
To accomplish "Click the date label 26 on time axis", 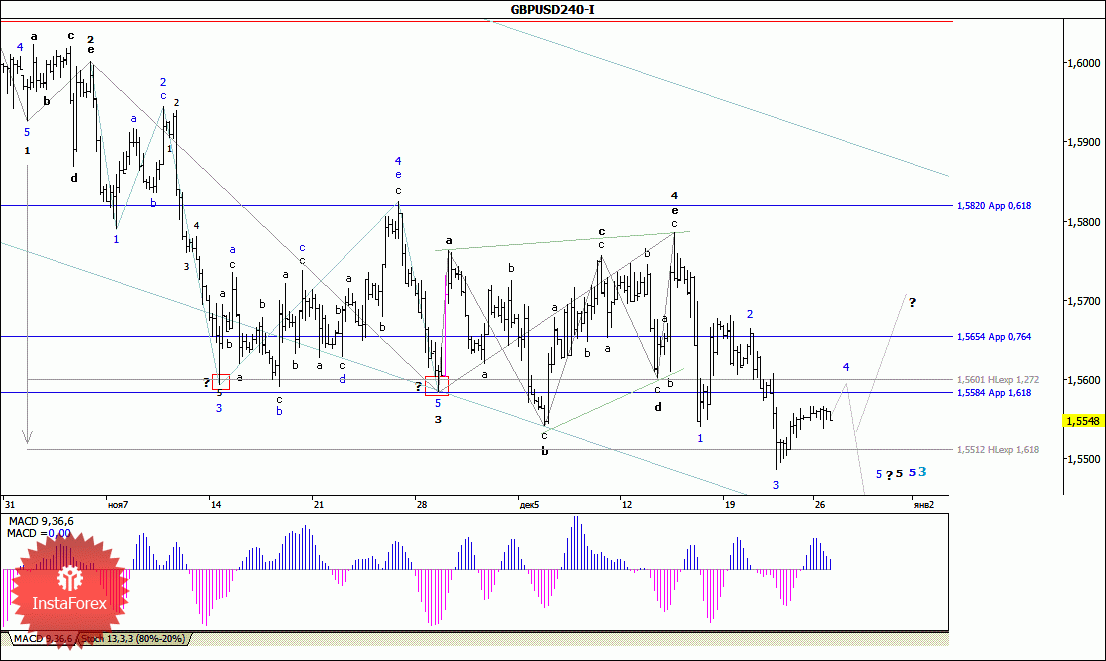I will click(x=819, y=504).
